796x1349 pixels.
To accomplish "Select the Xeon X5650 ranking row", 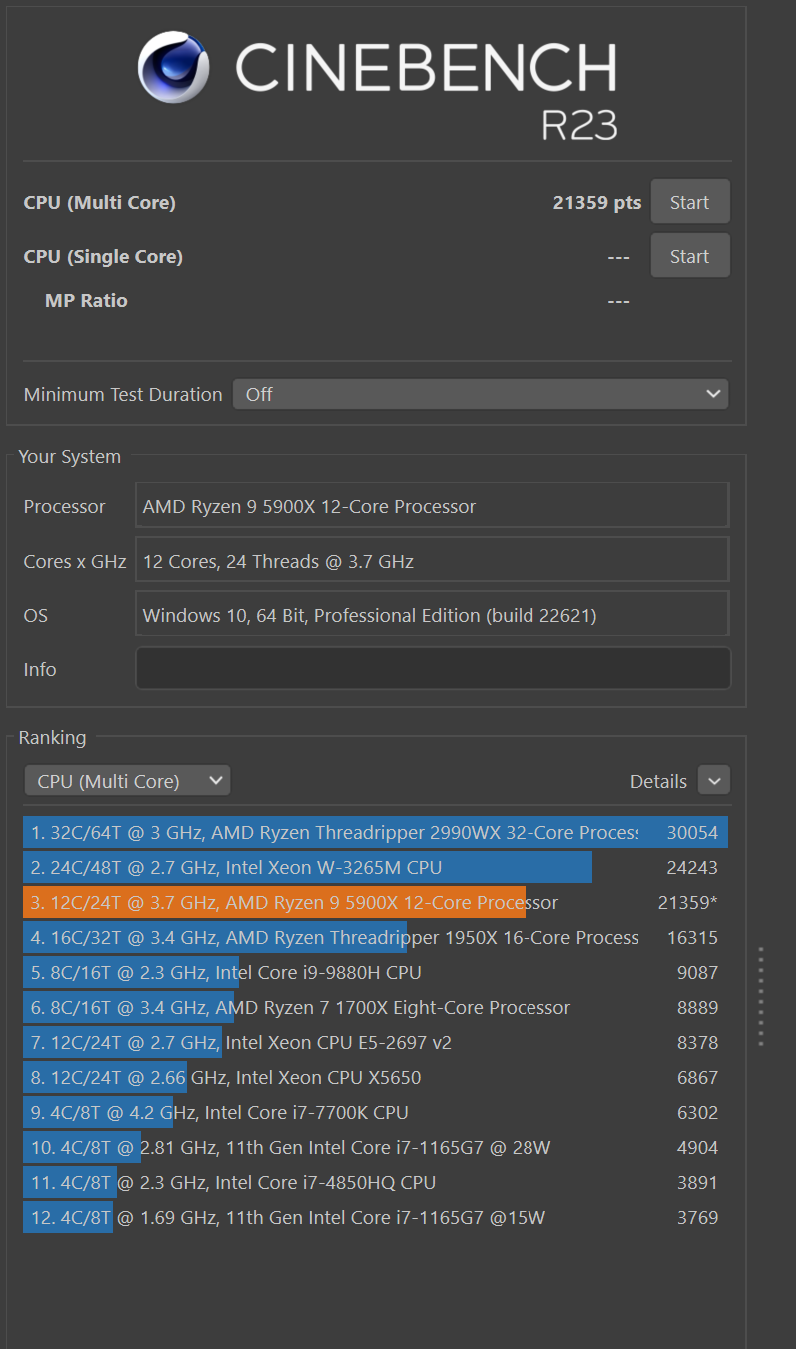I will [375, 1078].
